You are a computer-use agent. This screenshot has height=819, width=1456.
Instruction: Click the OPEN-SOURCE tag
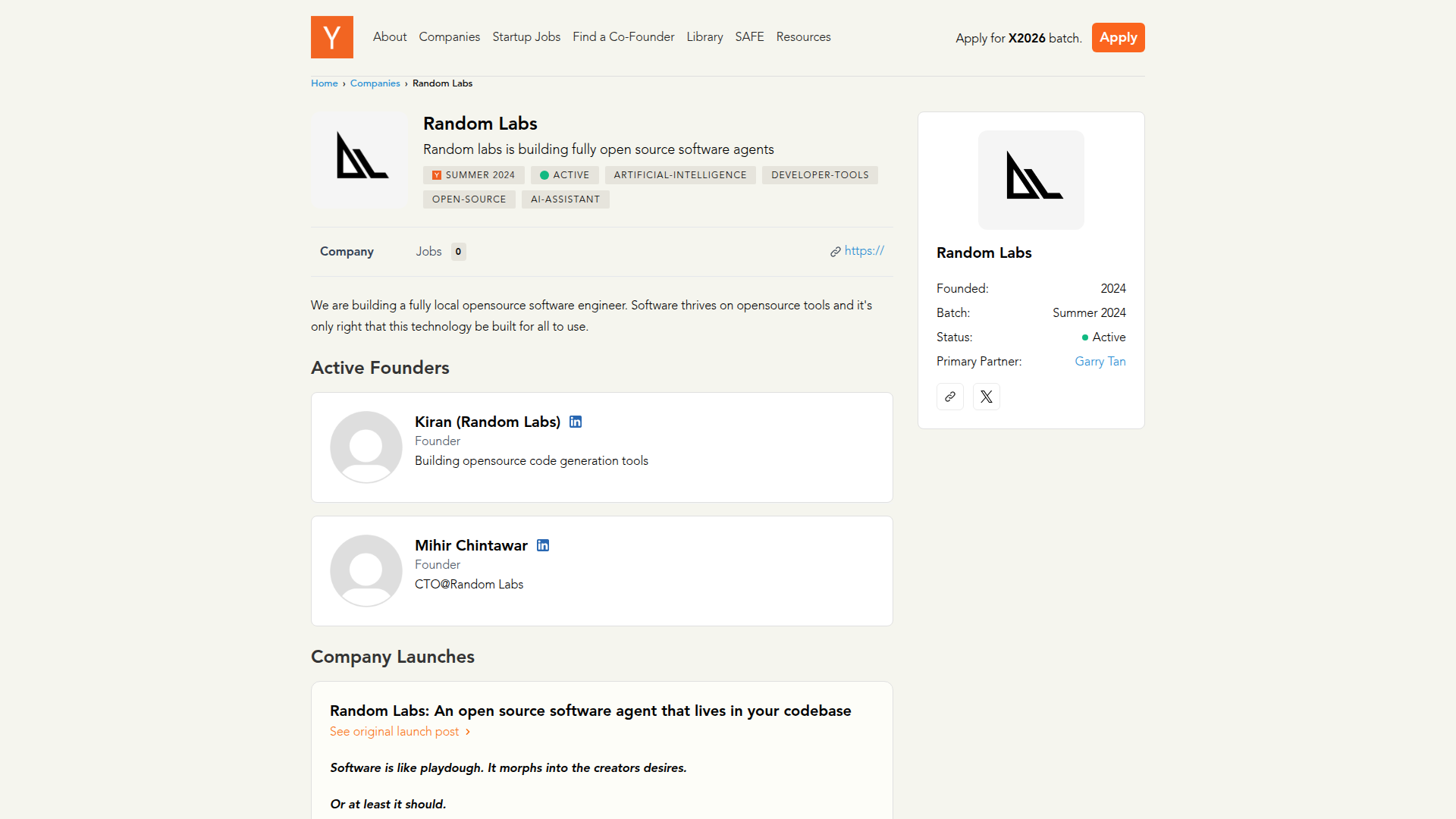click(x=469, y=199)
